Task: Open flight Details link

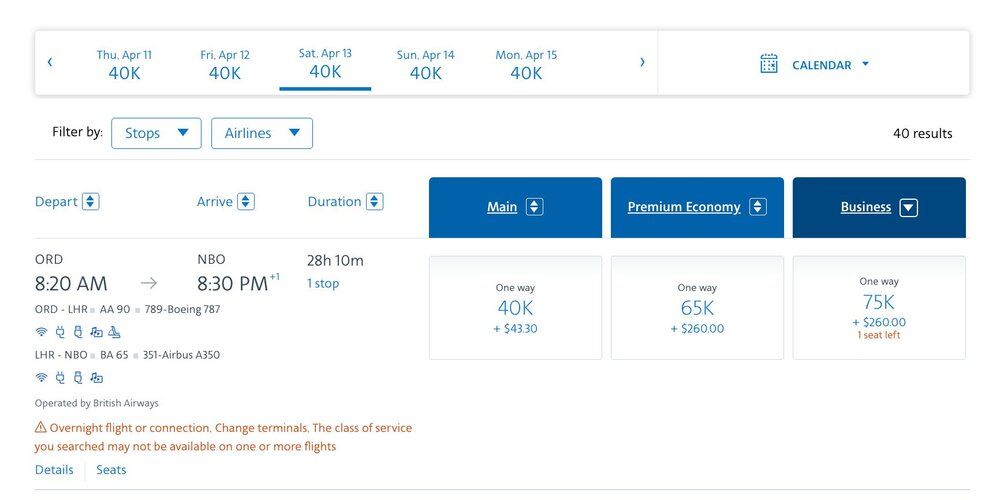Action: (54, 470)
